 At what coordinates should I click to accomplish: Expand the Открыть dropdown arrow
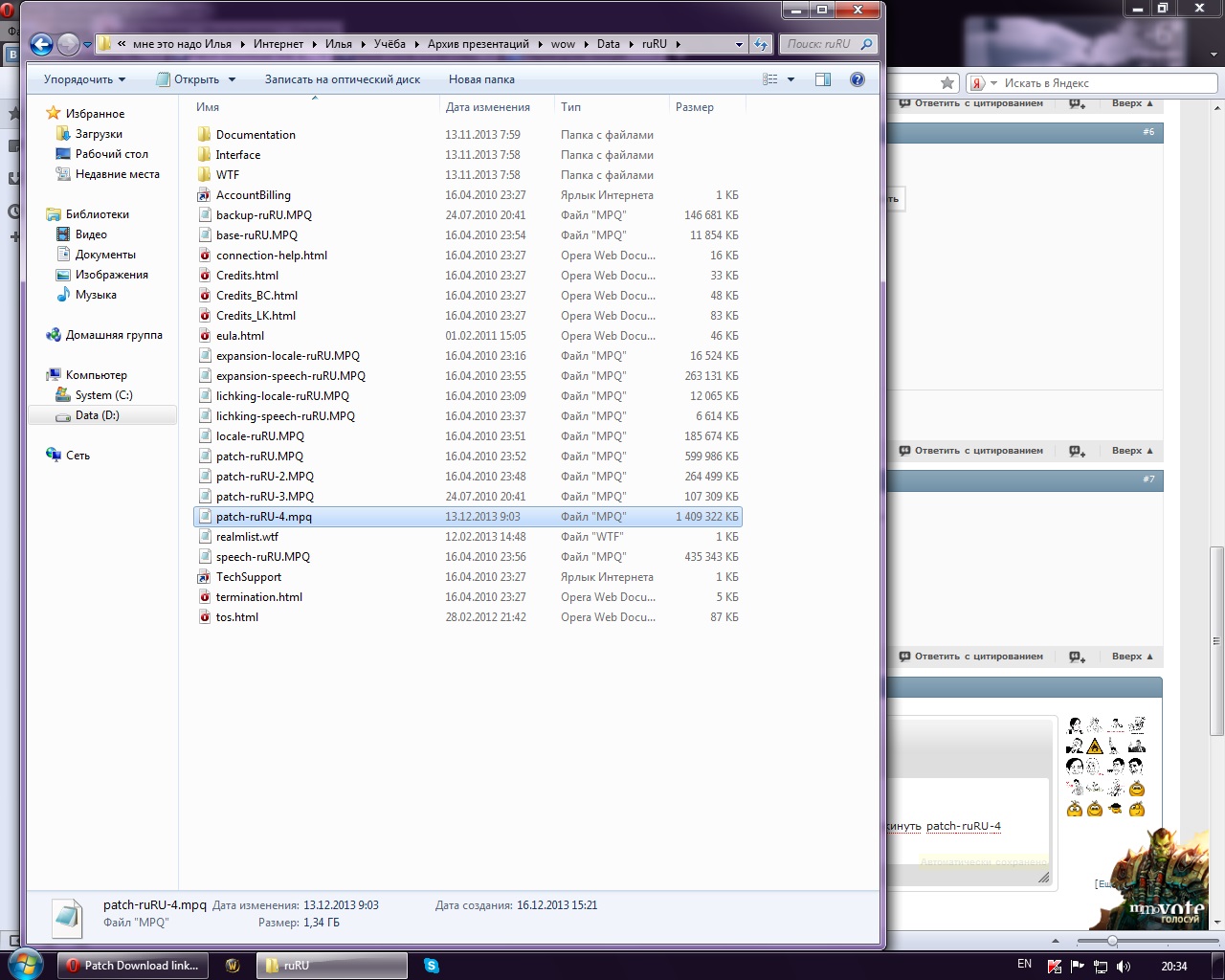232,79
